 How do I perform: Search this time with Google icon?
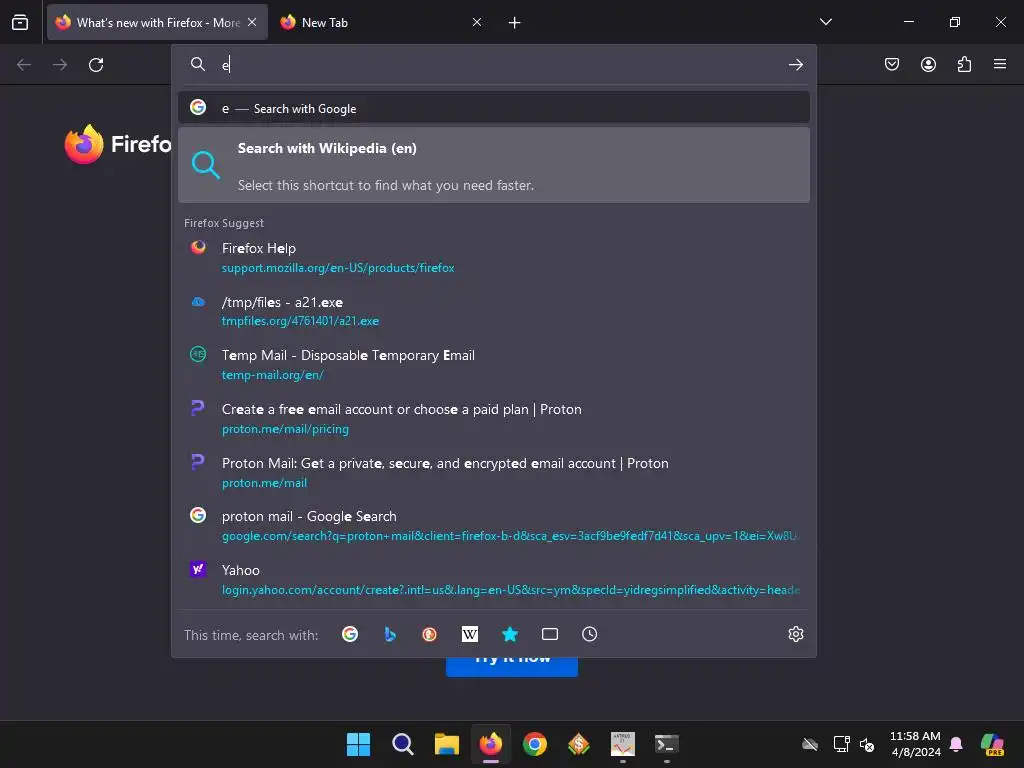[x=350, y=634]
